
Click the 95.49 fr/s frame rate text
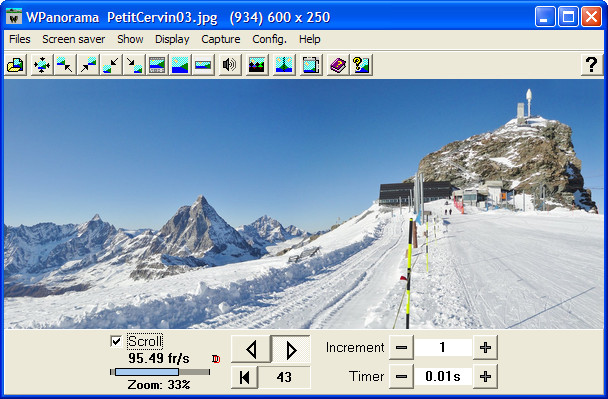point(159,358)
